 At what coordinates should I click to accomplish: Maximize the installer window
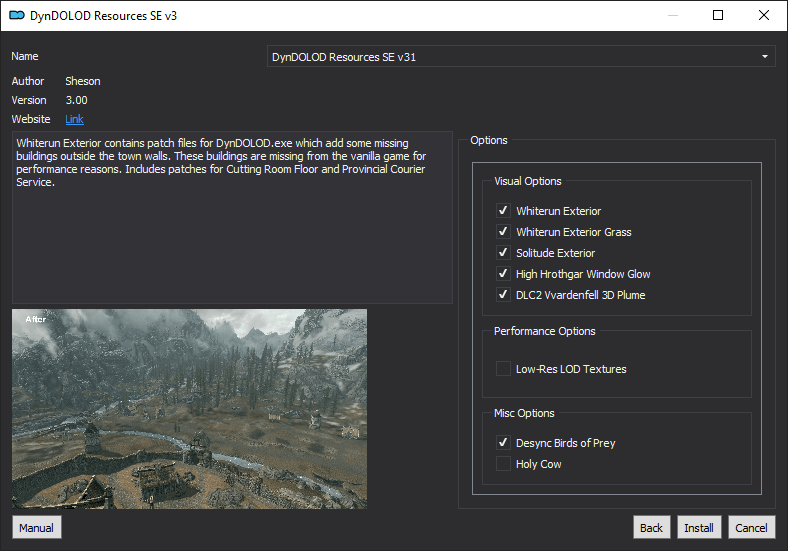point(718,16)
